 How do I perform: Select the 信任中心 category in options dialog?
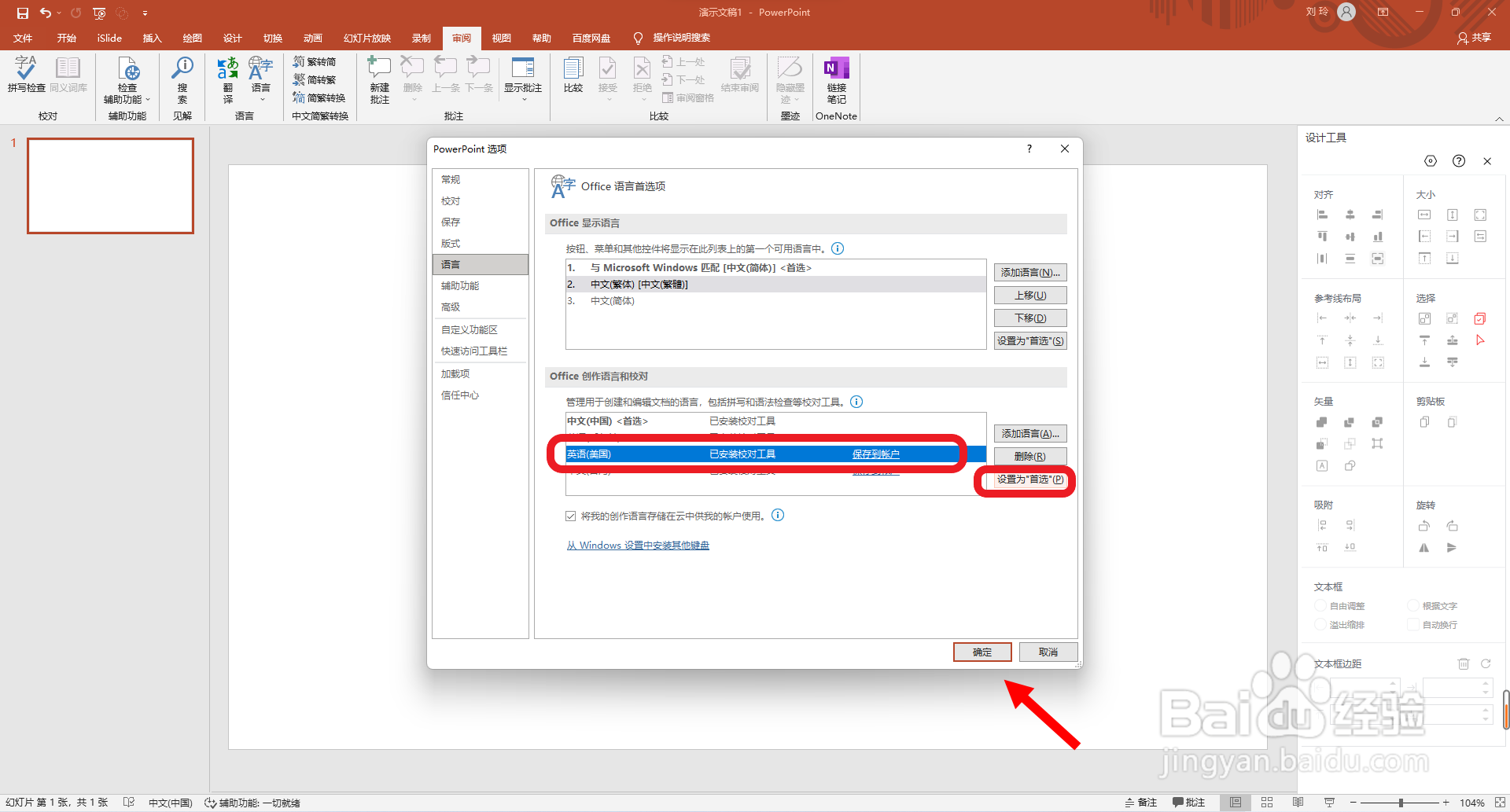coord(480,395)
